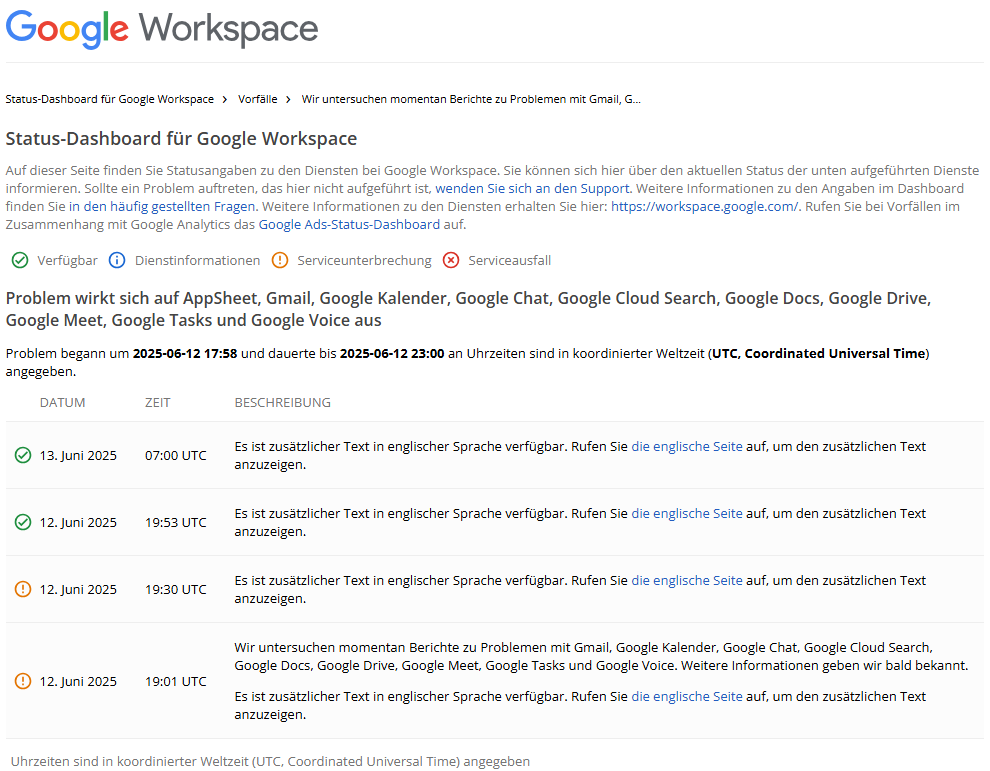Image resolution: width=990 pixels, height=771 pixels.
Task: Click chevron after Vorfälle breadcrumb
Action: (288, 100)
